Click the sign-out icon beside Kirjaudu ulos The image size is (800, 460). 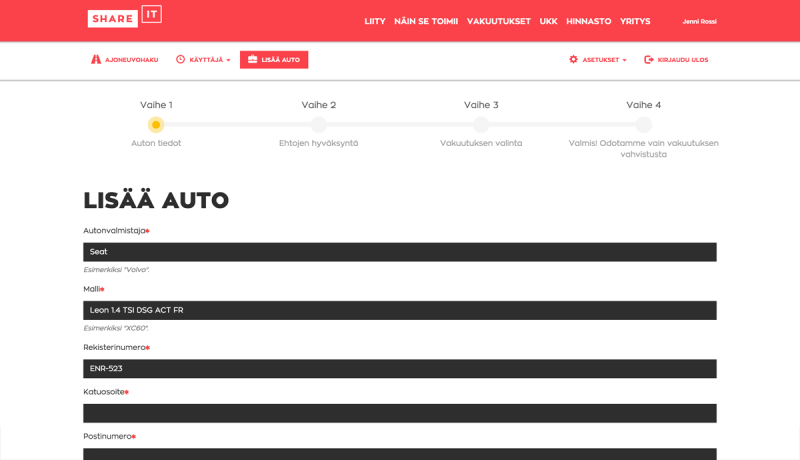(x=649, y=60)
